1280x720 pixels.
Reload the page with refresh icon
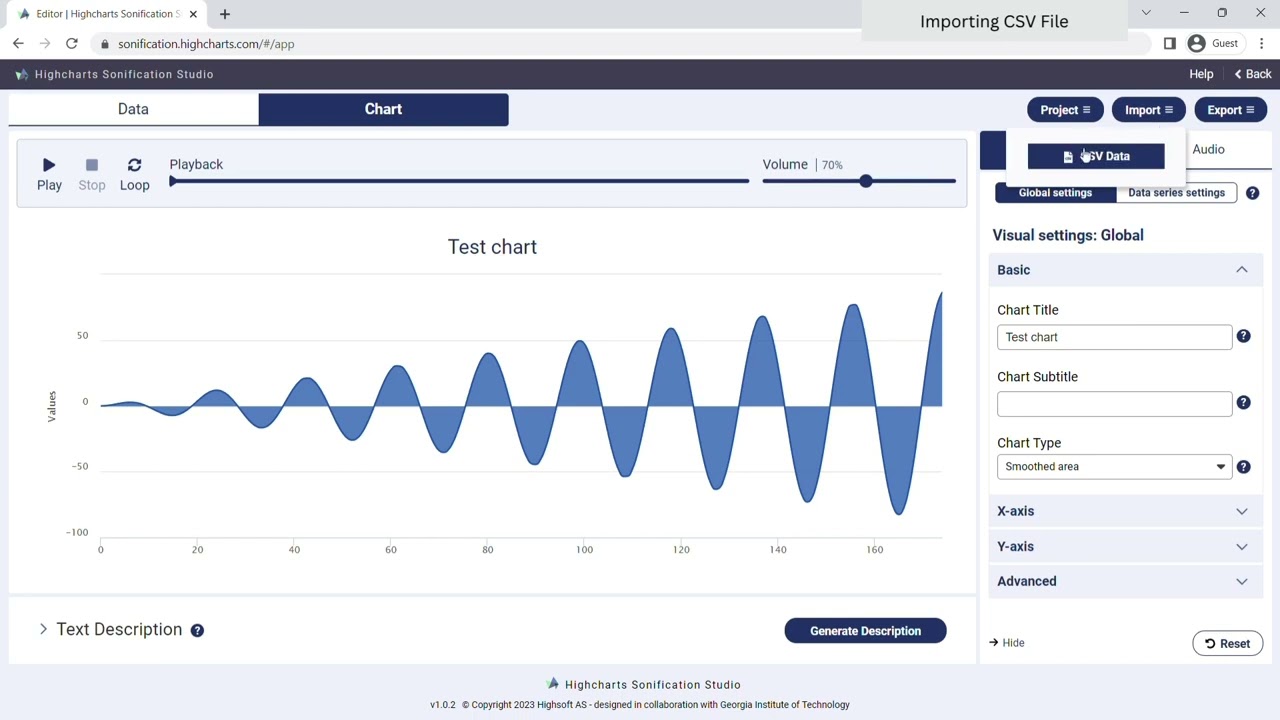point(72,44)
